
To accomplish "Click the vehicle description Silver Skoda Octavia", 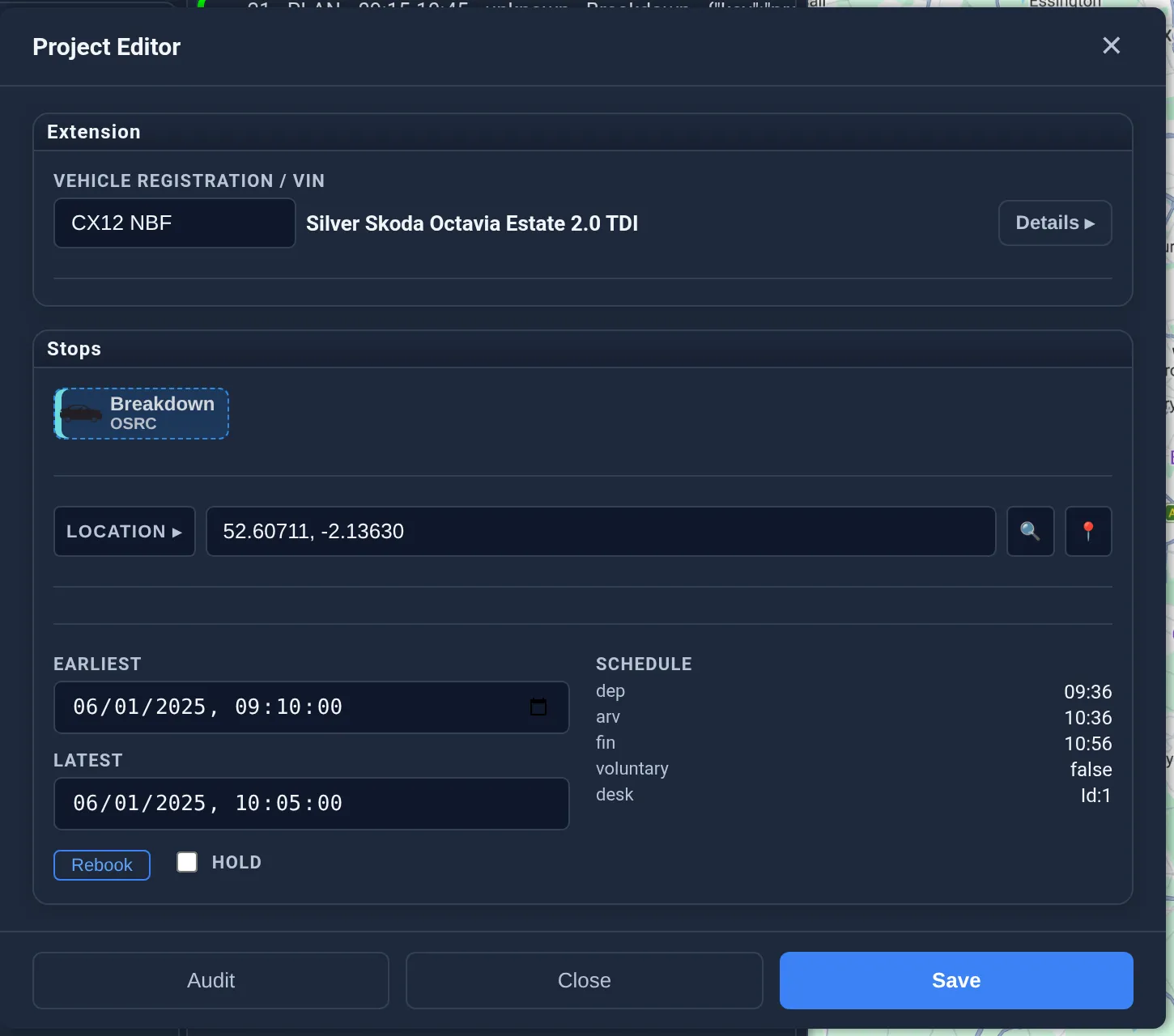I will click(x=472, y=223).
